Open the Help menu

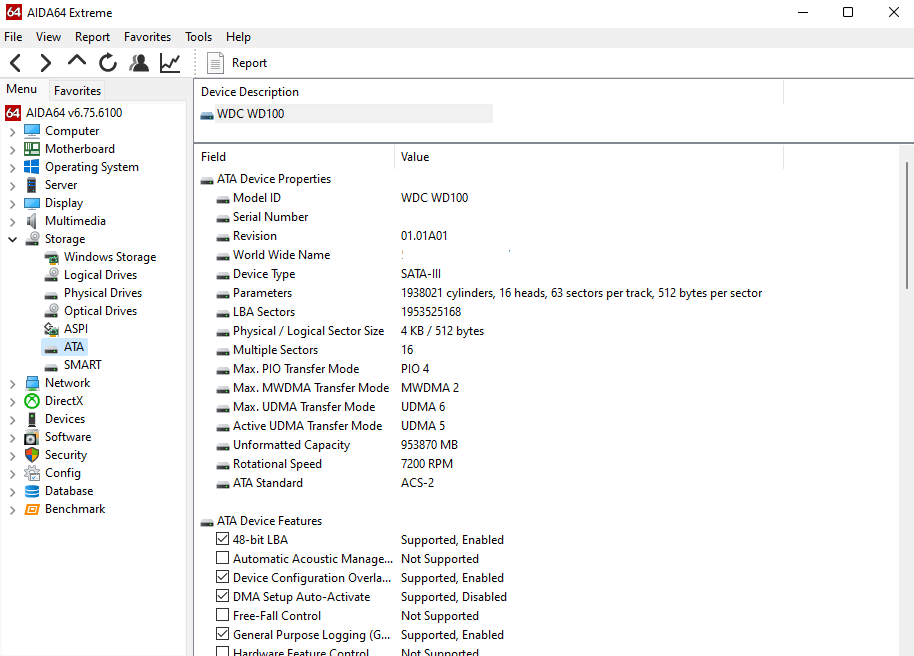[x=238, y=37]
